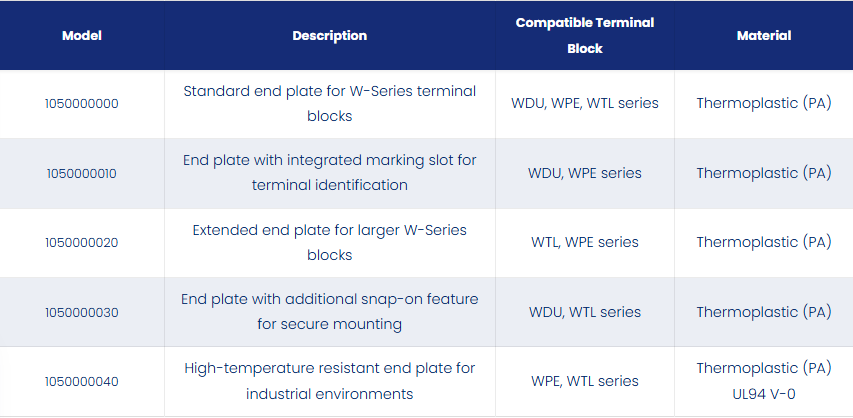Click the Model column header
Screen dimensions: 853x418
point(82,35)
